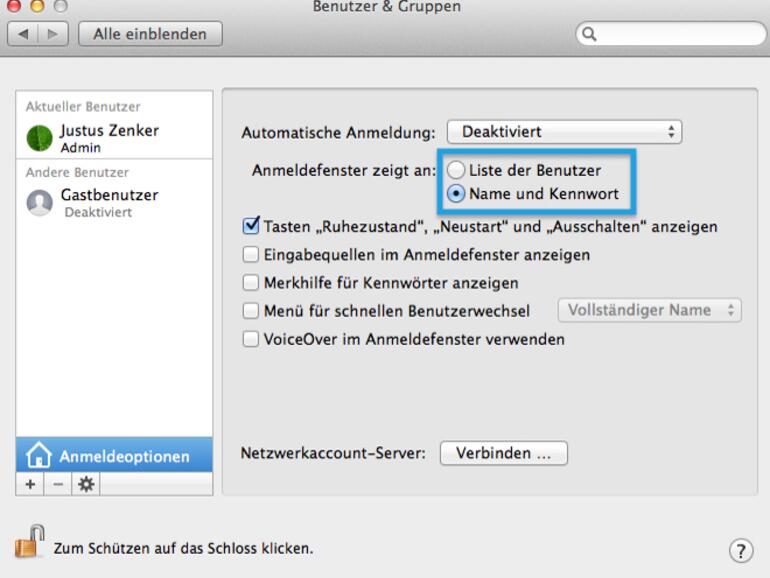Click the Verbinden … button

point(503,453)
